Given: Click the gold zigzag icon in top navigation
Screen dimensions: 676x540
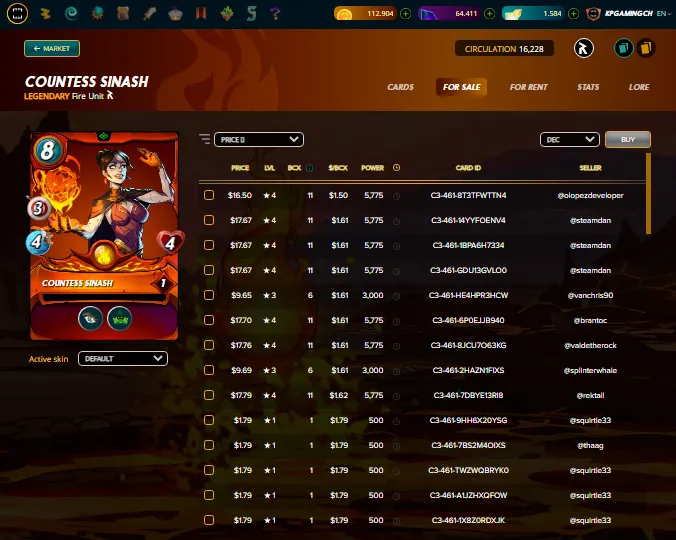Looking at the screenshot, I should pyautogui.click(x=45, y=13).
